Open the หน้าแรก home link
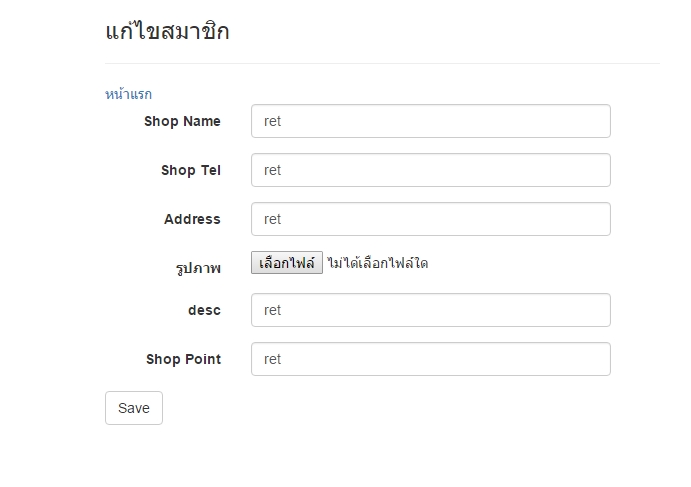The width and height of the screenshot is (691, 487). click(x=128, y=94)
